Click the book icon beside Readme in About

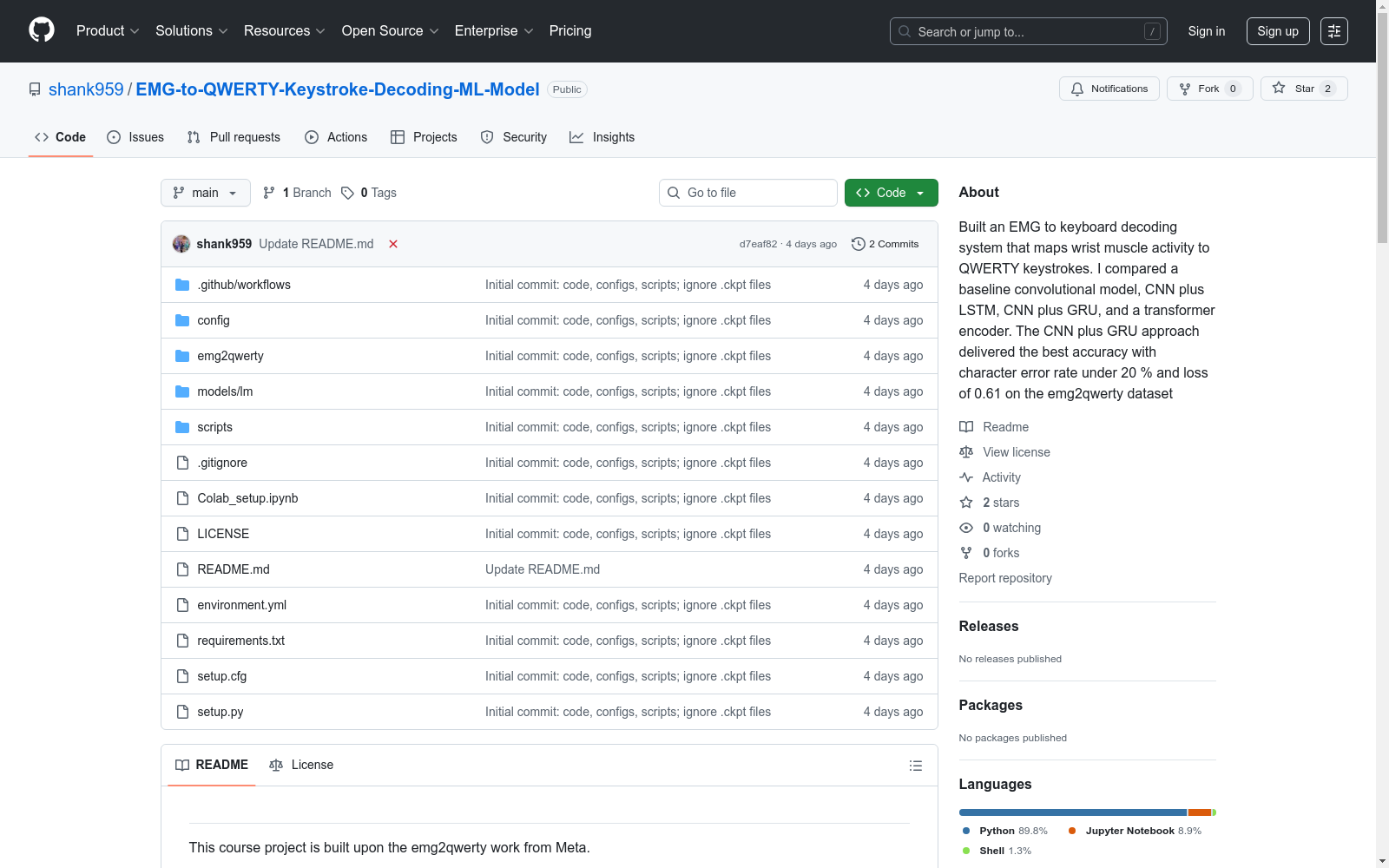coord(966,427)
